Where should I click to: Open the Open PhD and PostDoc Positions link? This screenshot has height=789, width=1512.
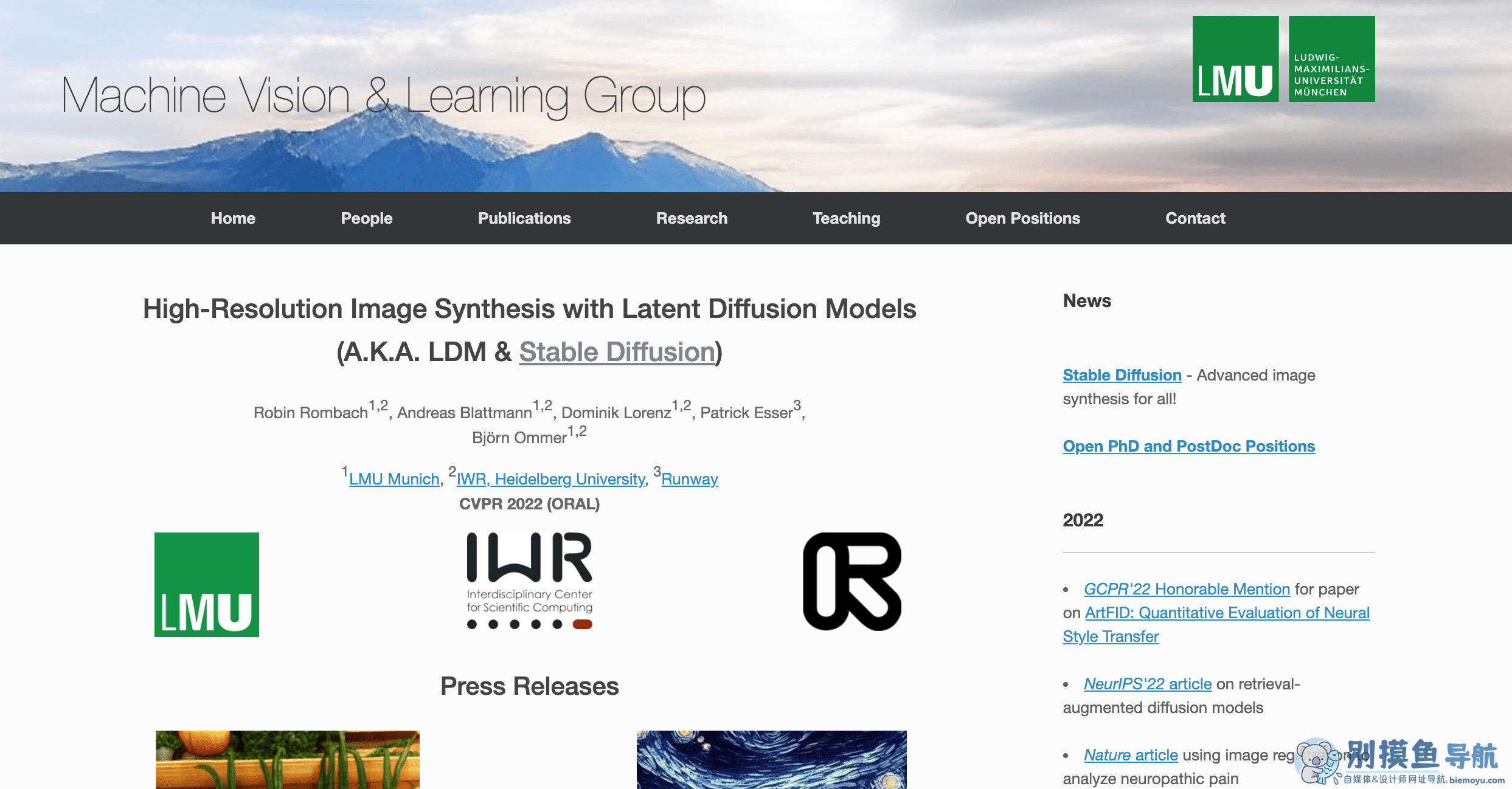click(1189, 446)
